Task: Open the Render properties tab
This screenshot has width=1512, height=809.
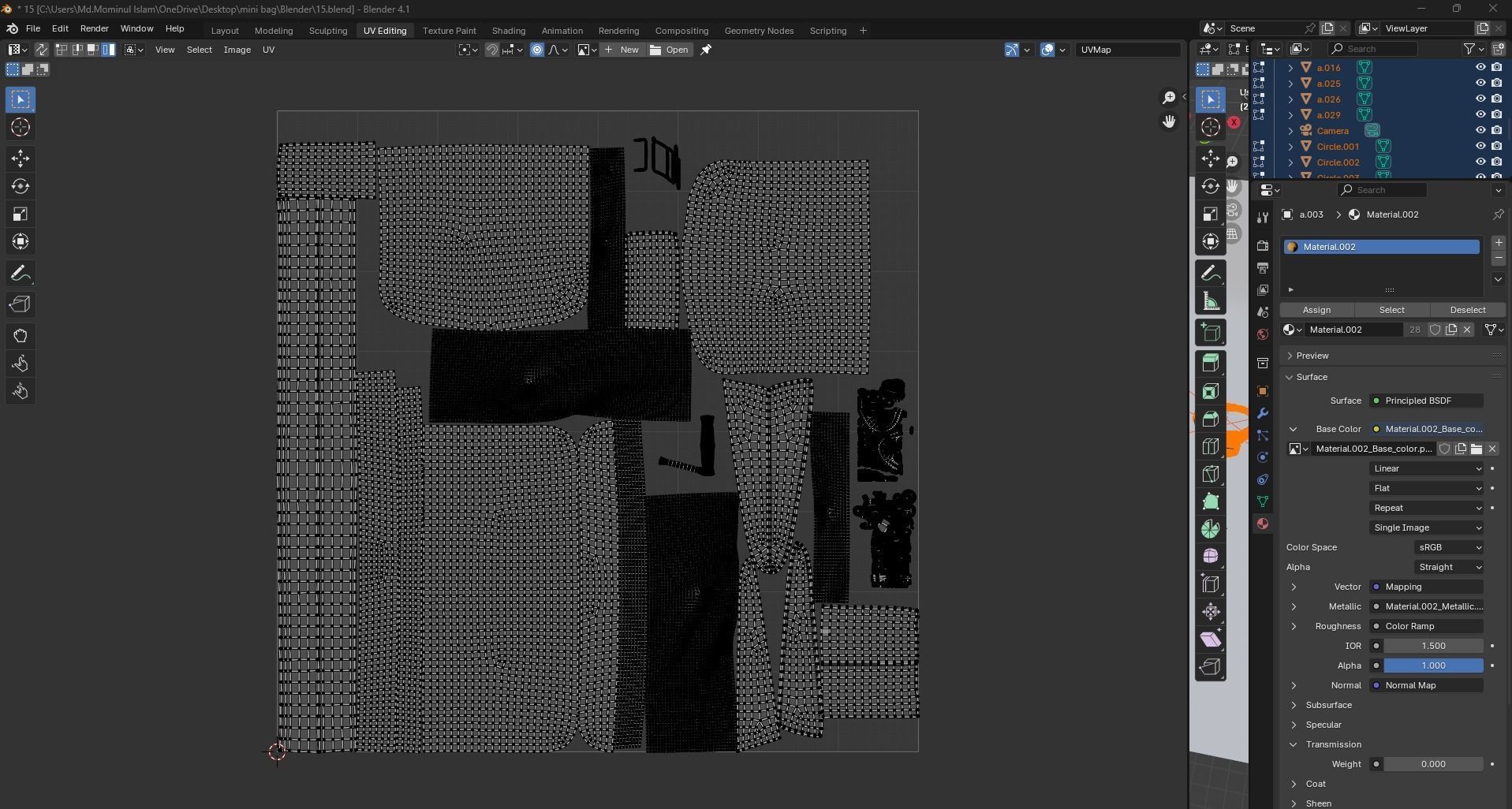Action: (x=1263, y=246)
